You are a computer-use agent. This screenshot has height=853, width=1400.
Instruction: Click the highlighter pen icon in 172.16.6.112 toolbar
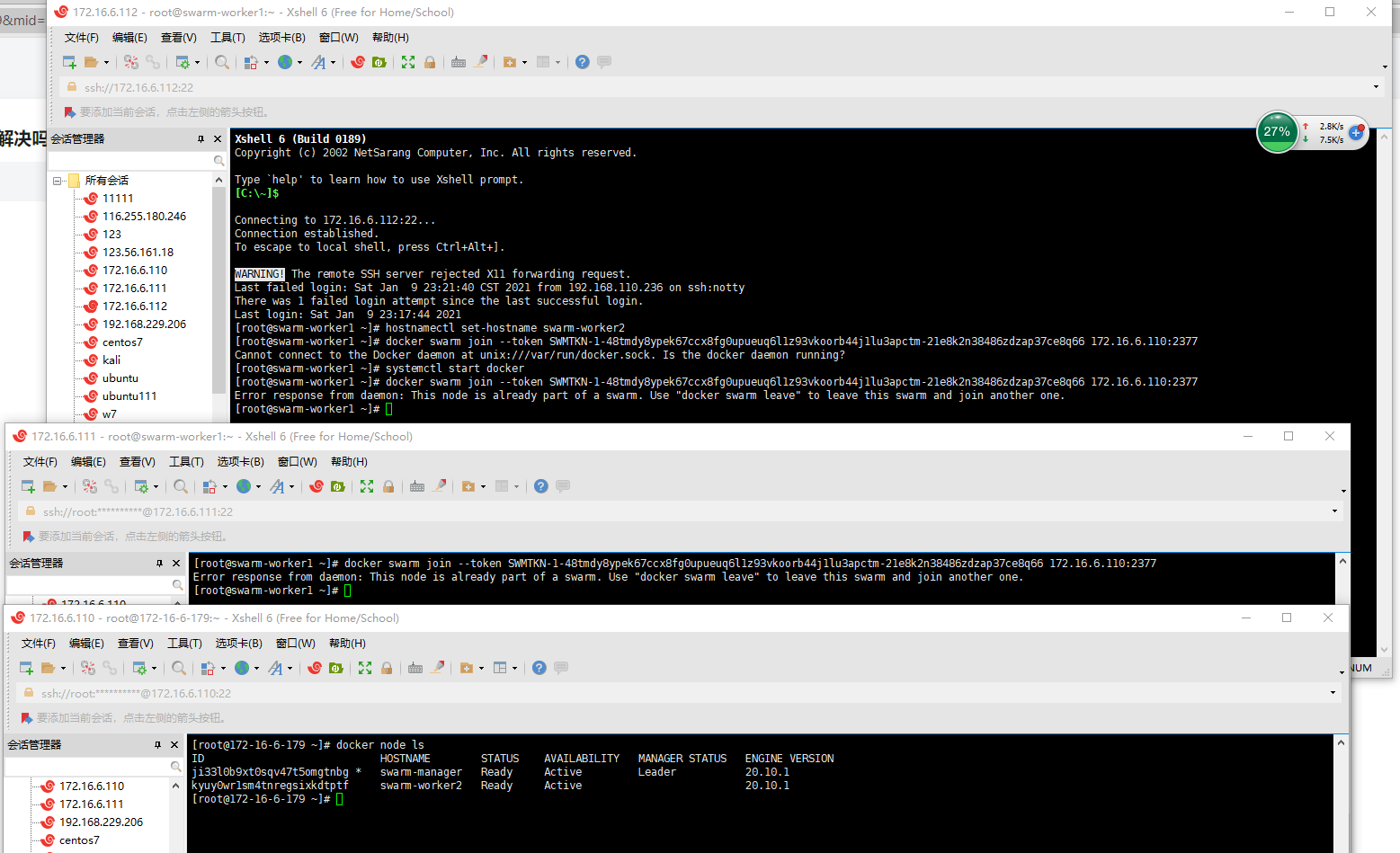pyautogui.click(x=481, y=62)
